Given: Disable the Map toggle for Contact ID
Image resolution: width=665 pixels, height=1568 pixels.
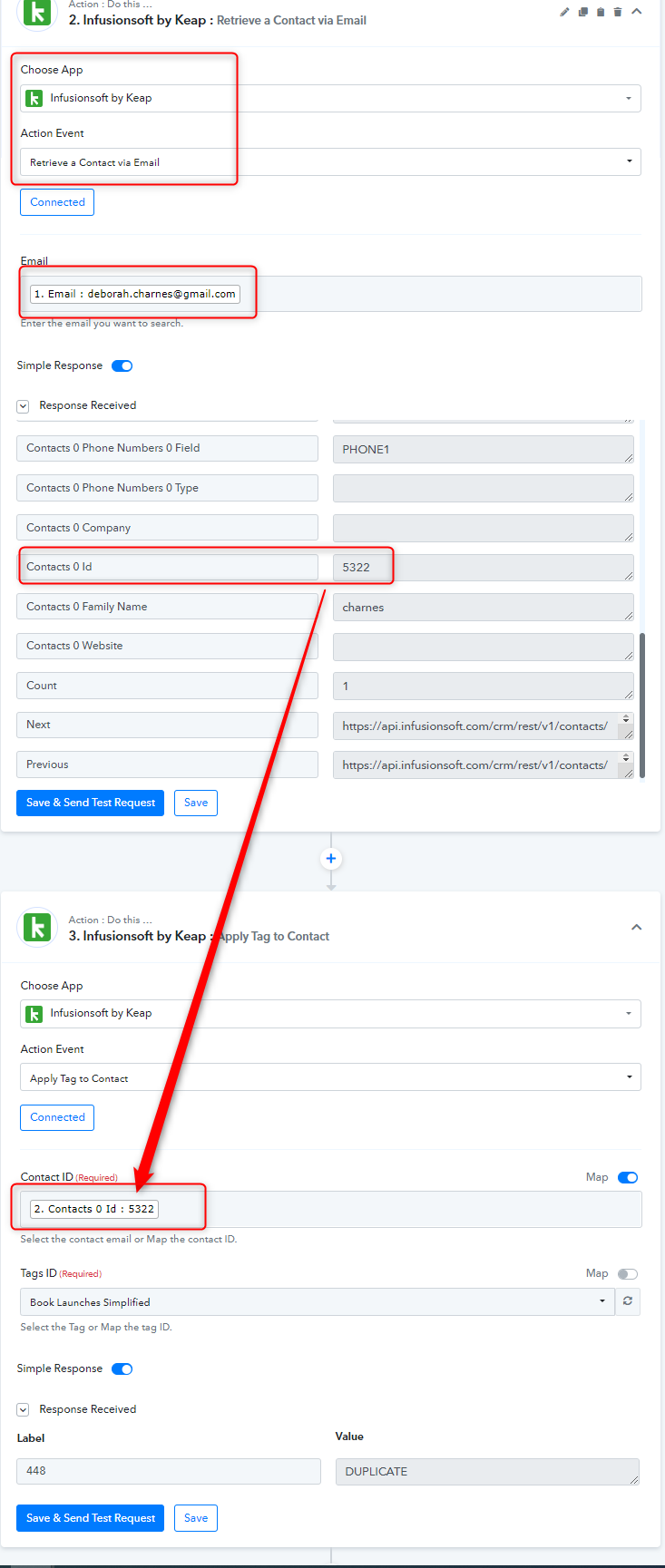Looking at the screenshot, I should [x=628, y=1177].
